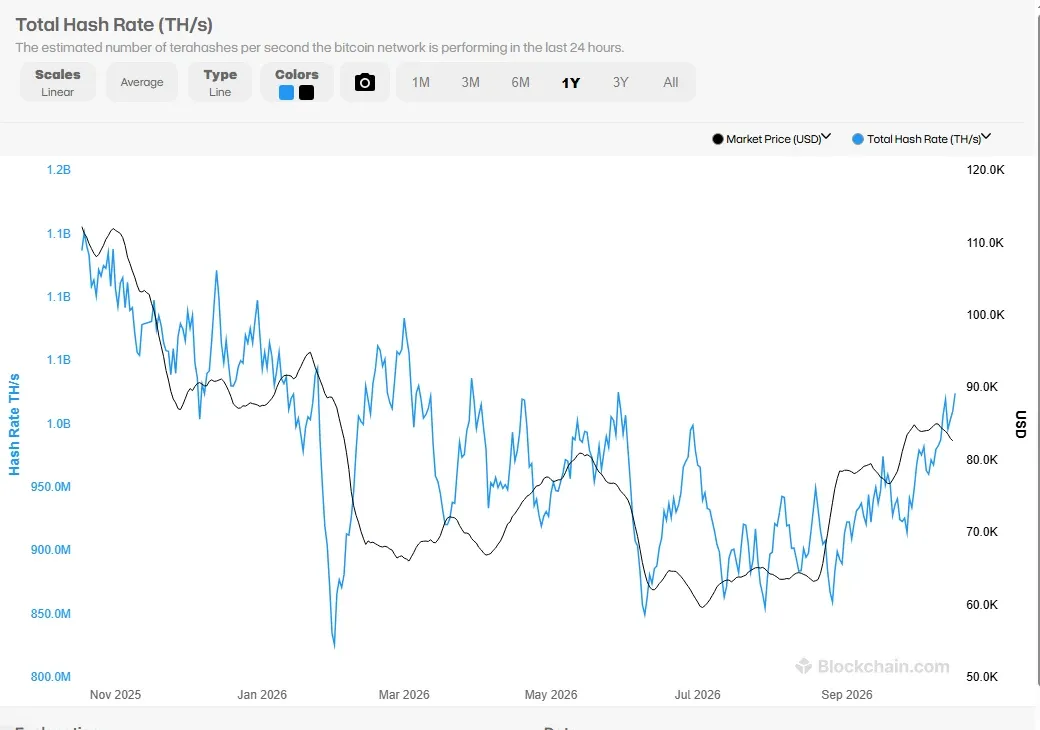
Task: Click the Hash Rate TH/s axis title
Action: [14, 424]
